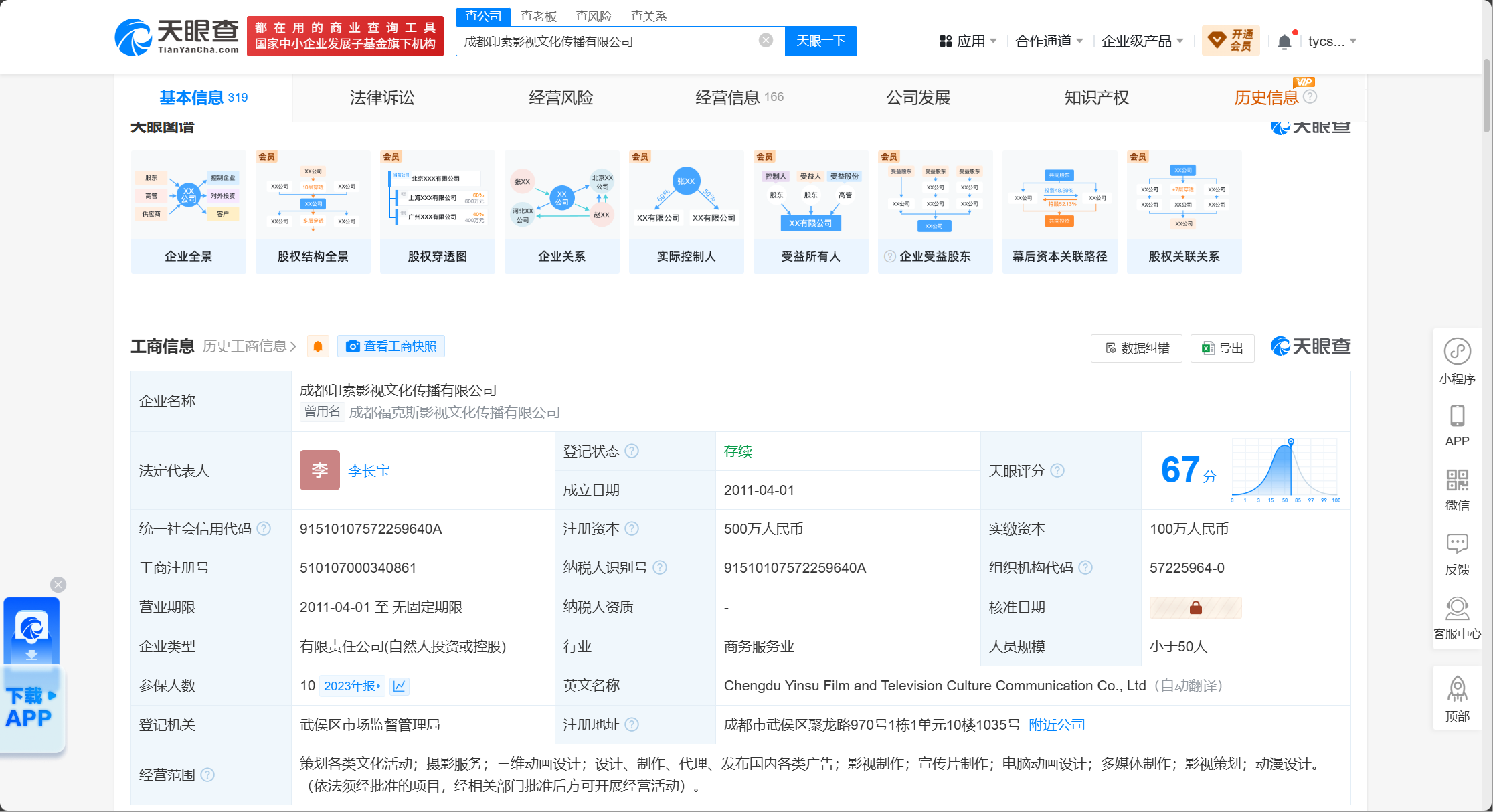
Task: Click help icon next to 纳税人识别号
Action: coord(660,567)
